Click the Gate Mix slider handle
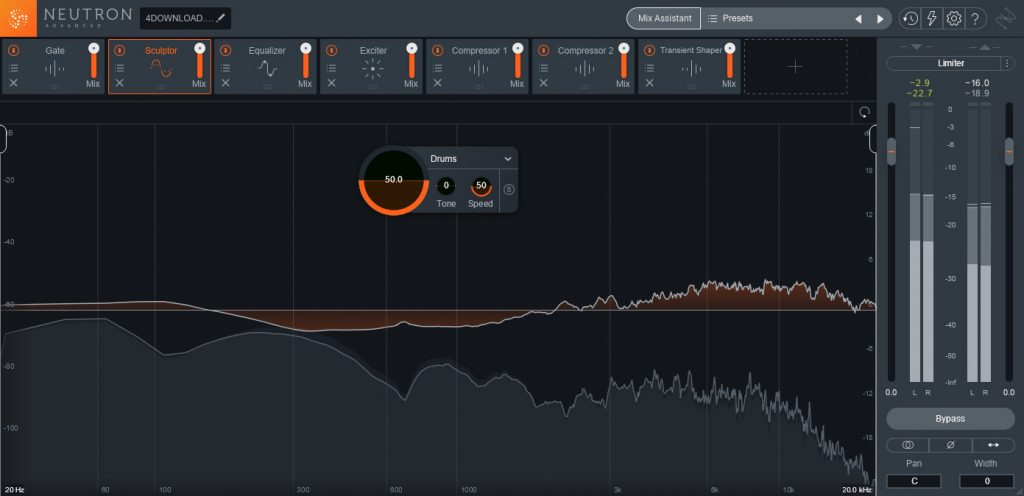 coord(94,48)
